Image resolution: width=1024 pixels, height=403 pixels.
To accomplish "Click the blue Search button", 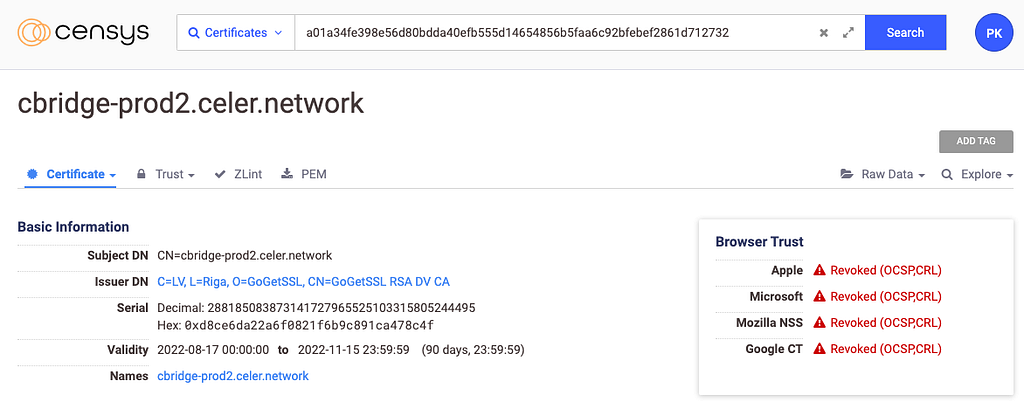I will pyautogui.click(x=905, y=33).
